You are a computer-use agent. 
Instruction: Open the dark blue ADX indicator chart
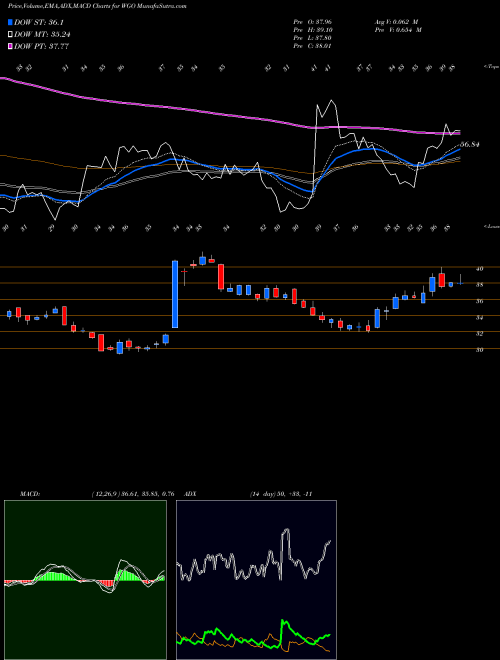[256, 580]
